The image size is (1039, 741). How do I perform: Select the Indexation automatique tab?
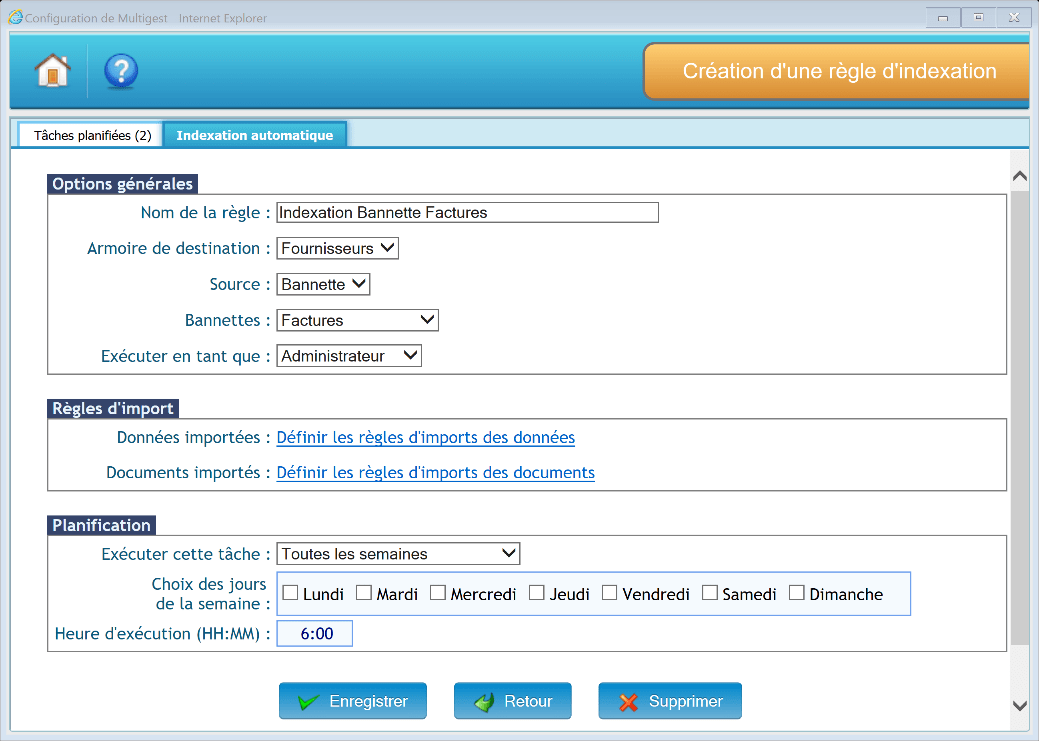254,135
